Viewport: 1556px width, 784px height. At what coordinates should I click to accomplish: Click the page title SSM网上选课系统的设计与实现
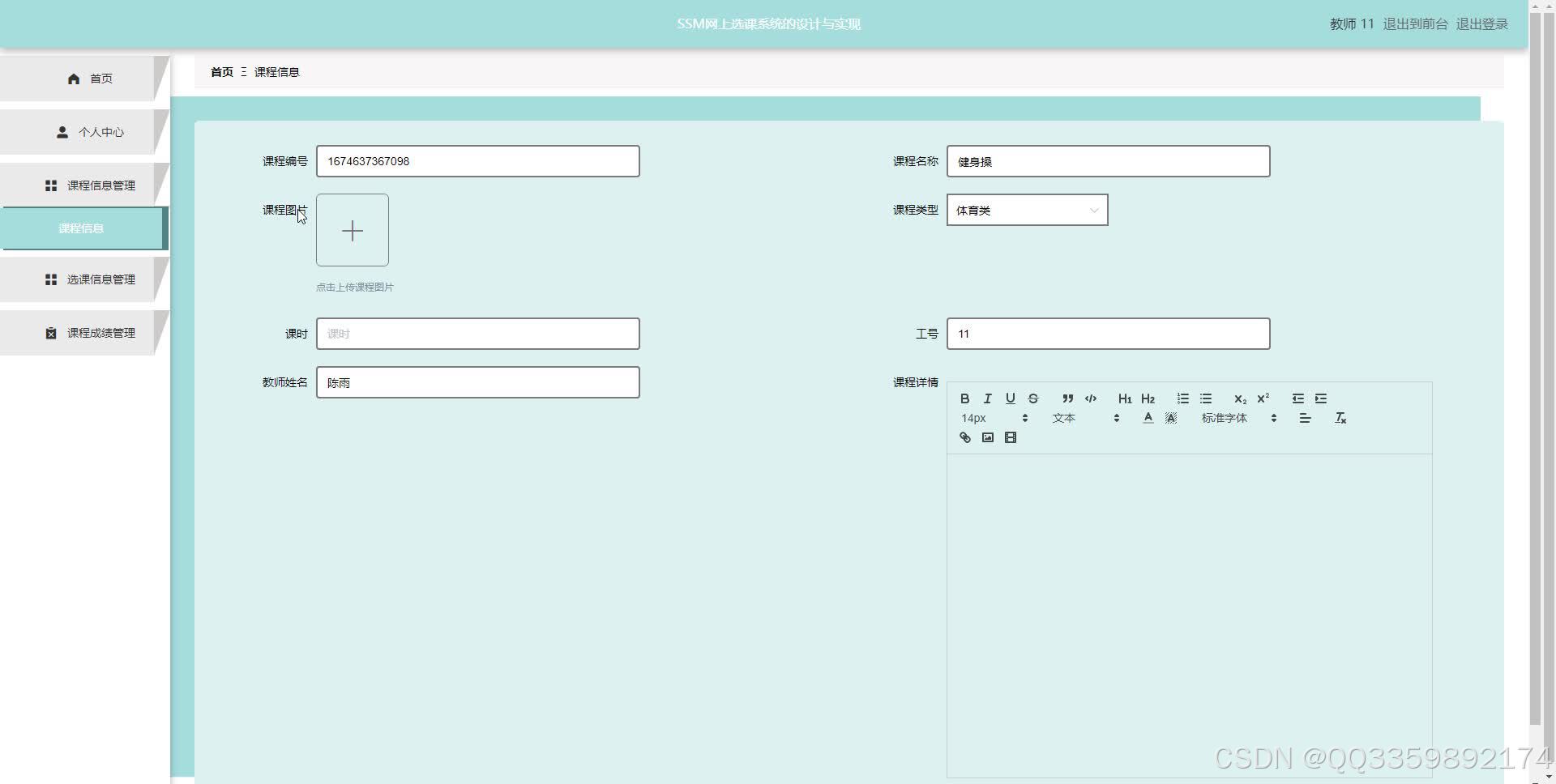769,24
